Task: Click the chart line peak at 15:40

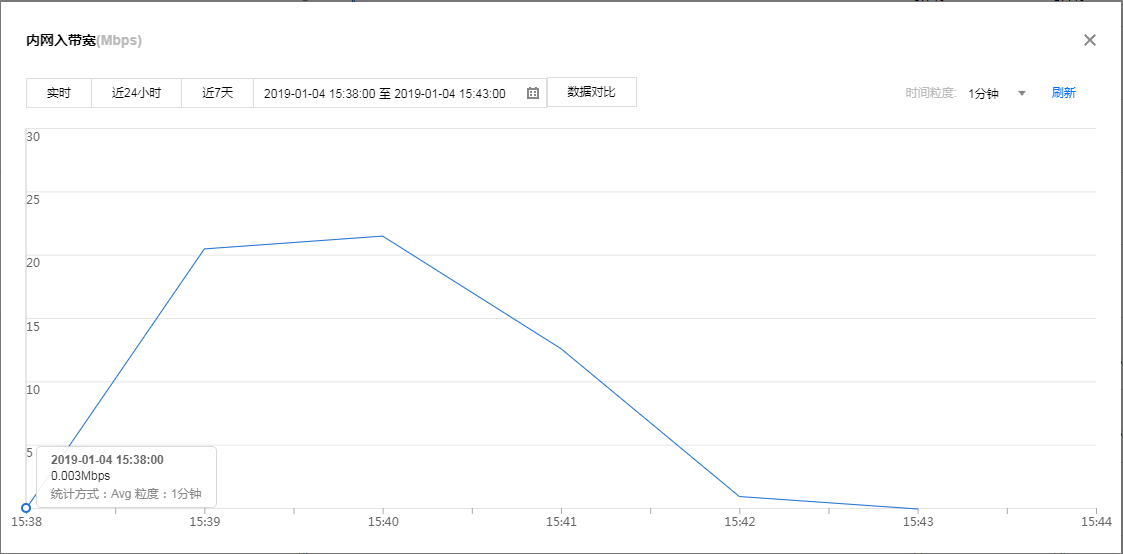Action: click(383, 236)
